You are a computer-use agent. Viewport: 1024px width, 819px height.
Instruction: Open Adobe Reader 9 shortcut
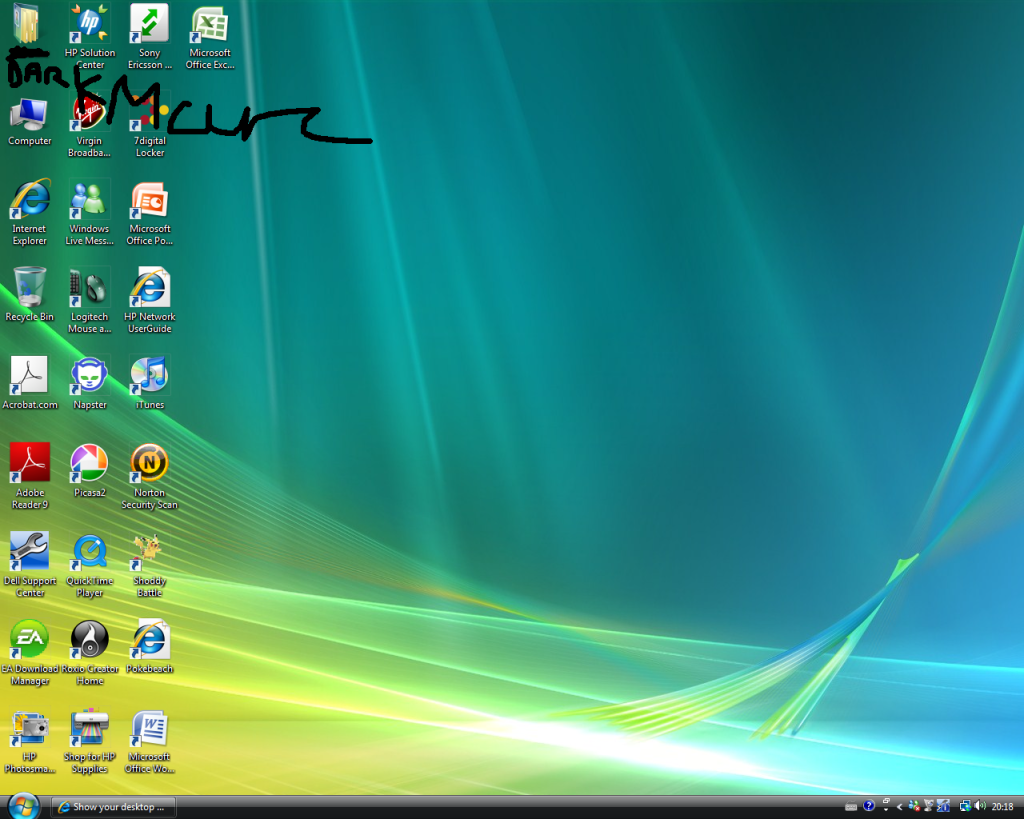click(x=29, y=476)
